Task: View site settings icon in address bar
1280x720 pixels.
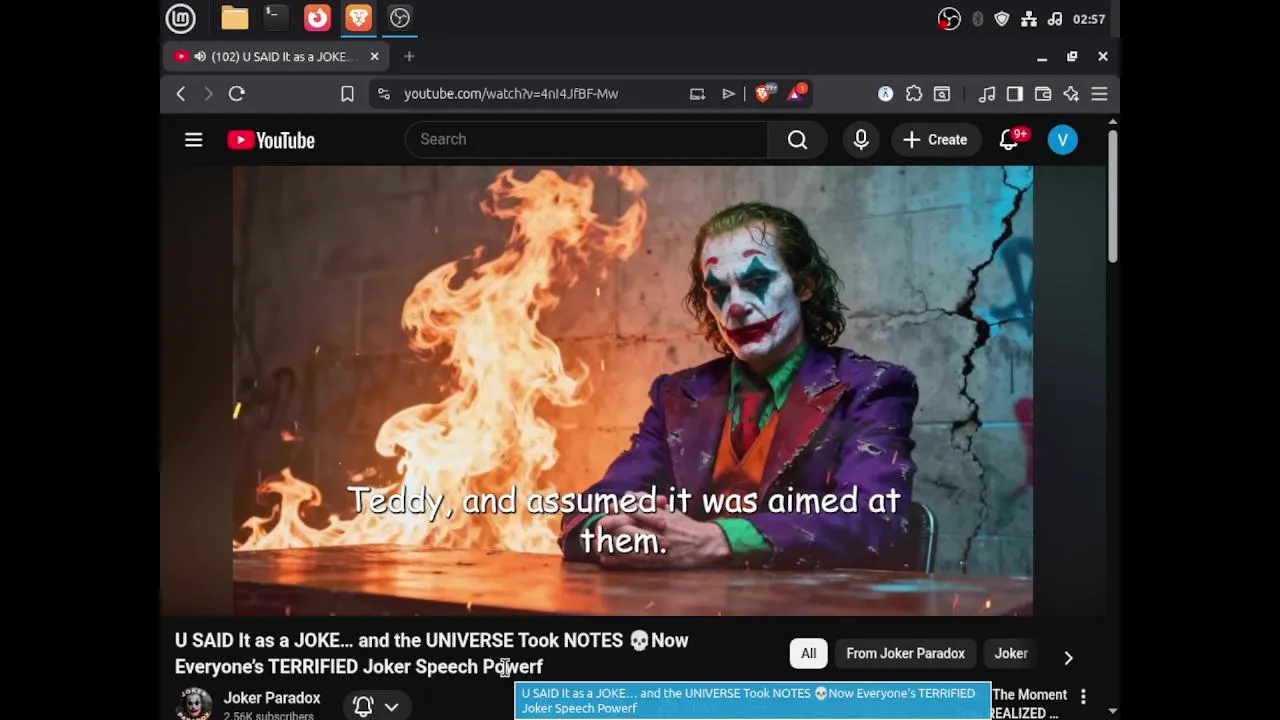Action: pos(384,94)
